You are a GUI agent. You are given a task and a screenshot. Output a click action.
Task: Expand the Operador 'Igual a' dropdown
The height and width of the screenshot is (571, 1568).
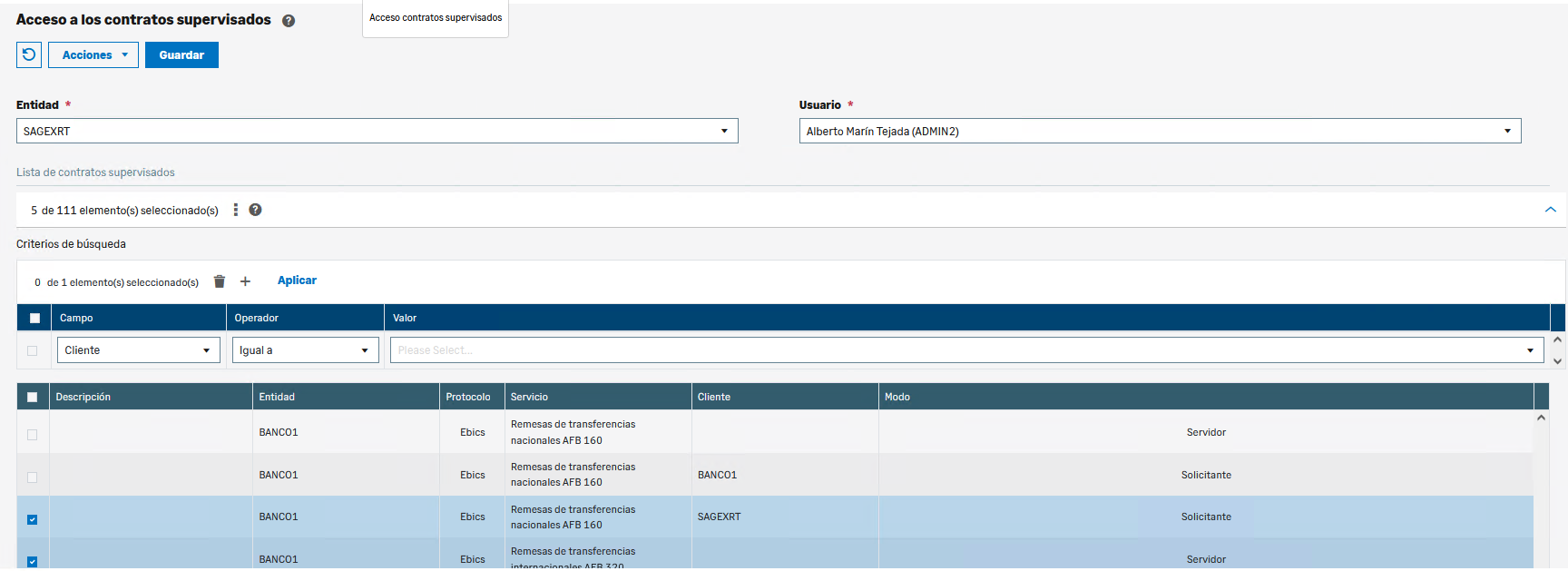coord(305,350)
